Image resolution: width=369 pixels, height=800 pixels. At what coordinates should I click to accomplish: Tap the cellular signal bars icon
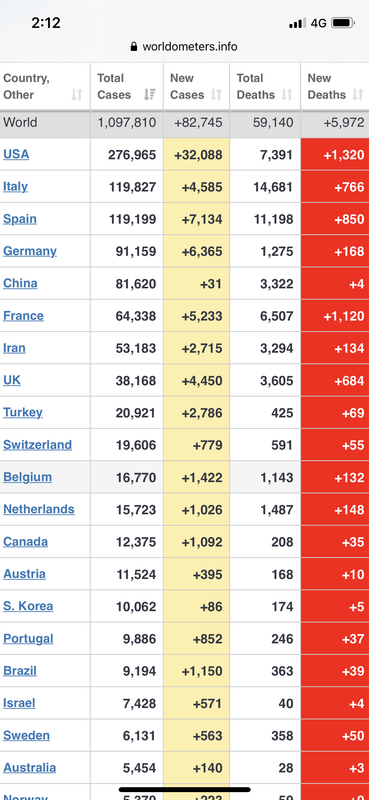point(297,23)
